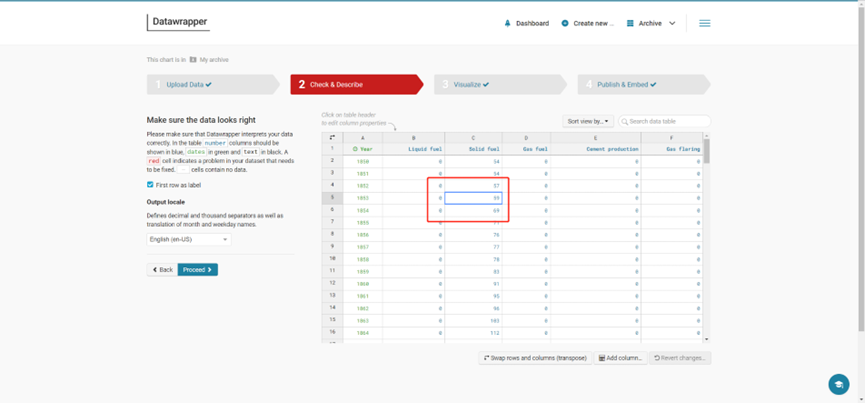The height and width of the screenshot is (403, 865).
Task: Click the Solid fuel header cell
Action: 473,149
